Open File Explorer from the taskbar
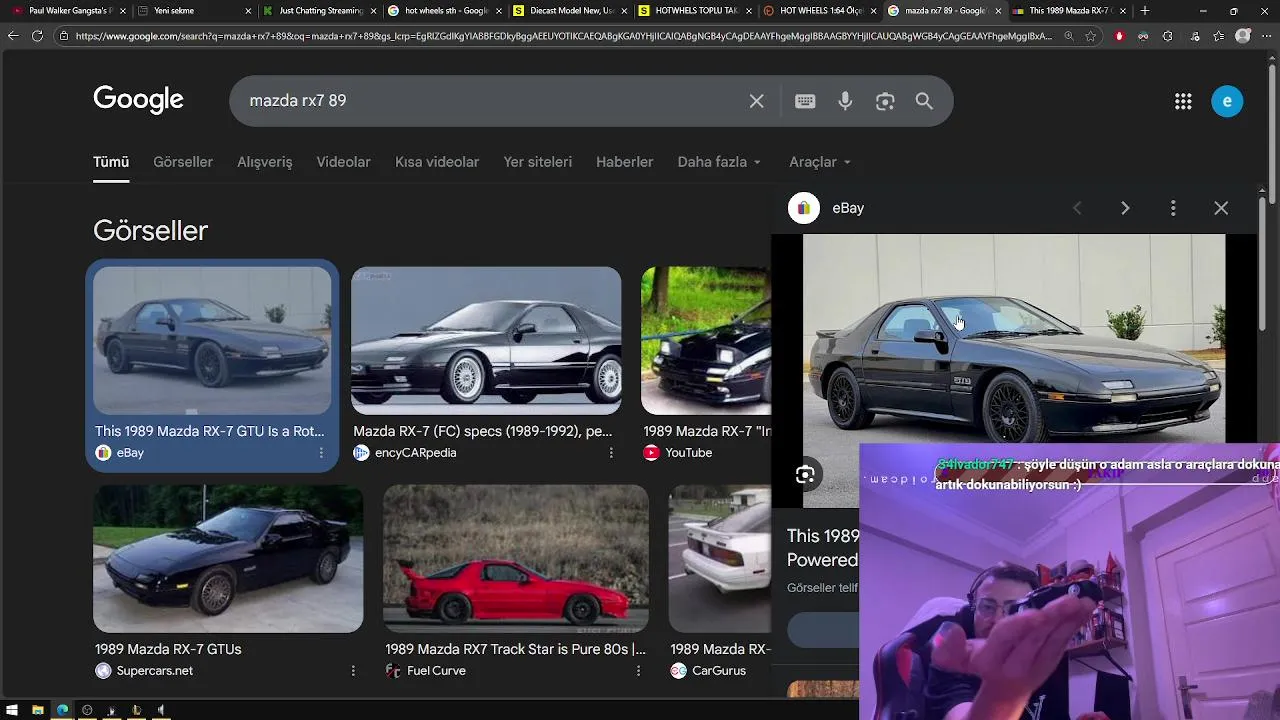The width and height of the screenshot is (1280, 720). (38, 710)
